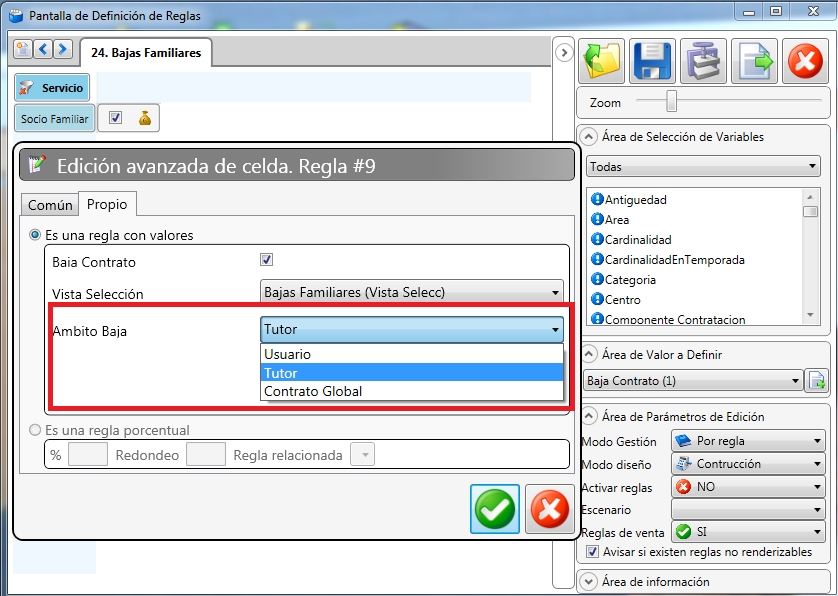Viewport: 838px width, 596px height.
Task: Select the Categoria variable
Action: (623, 280)
